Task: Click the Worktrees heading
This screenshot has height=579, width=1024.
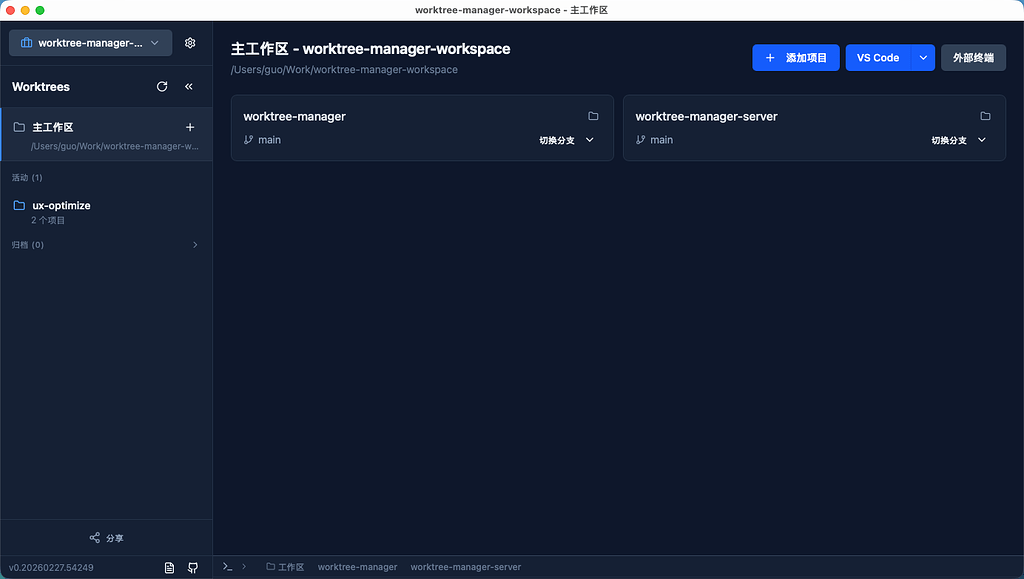Action: [x=40, y=87]
